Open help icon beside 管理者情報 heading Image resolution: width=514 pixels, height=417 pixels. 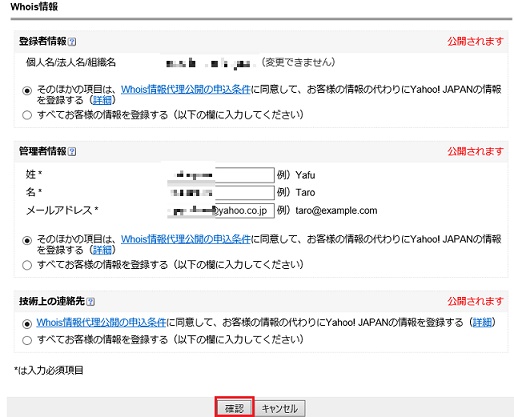pos(72,152)
